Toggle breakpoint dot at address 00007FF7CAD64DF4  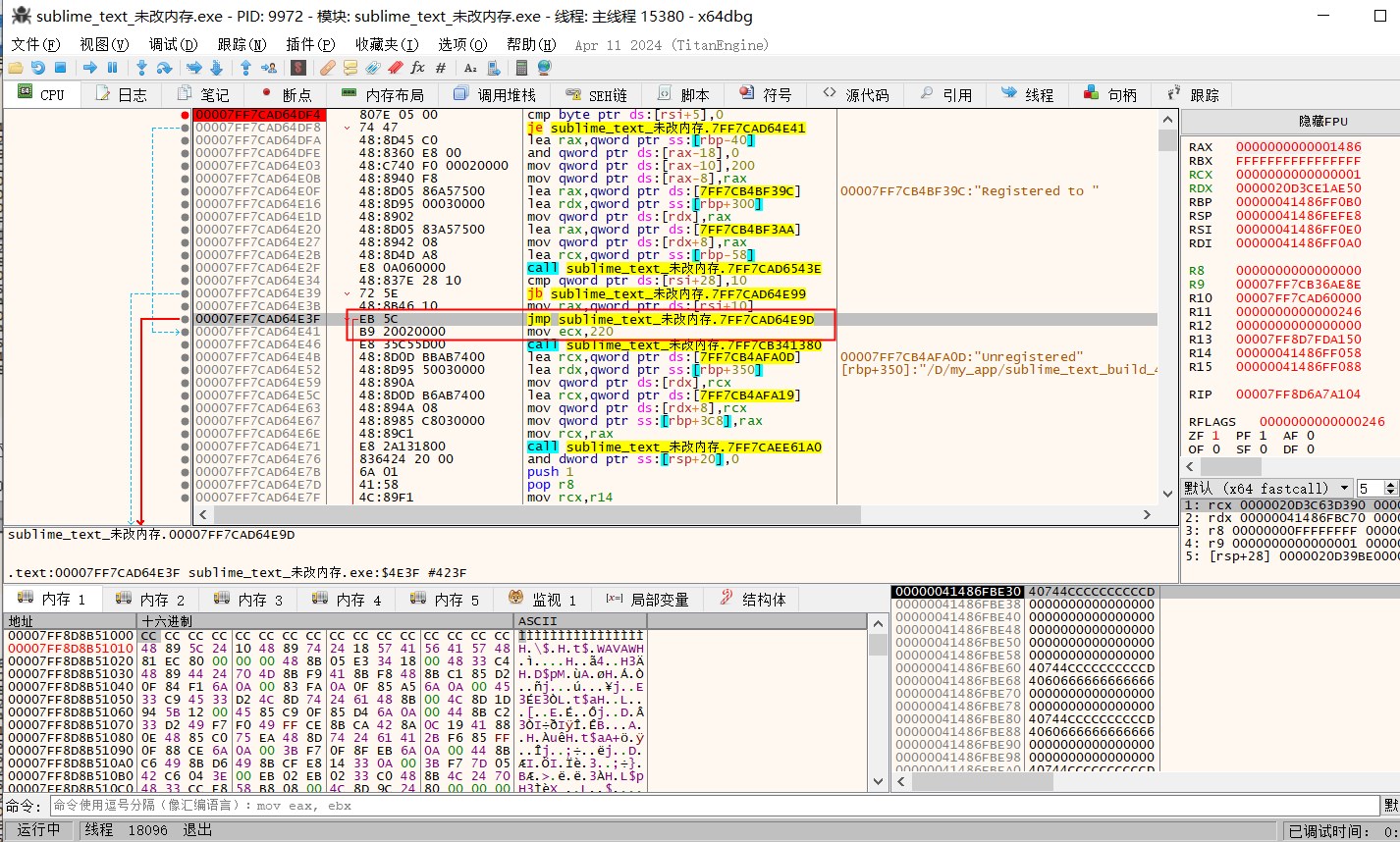[185, 115]
